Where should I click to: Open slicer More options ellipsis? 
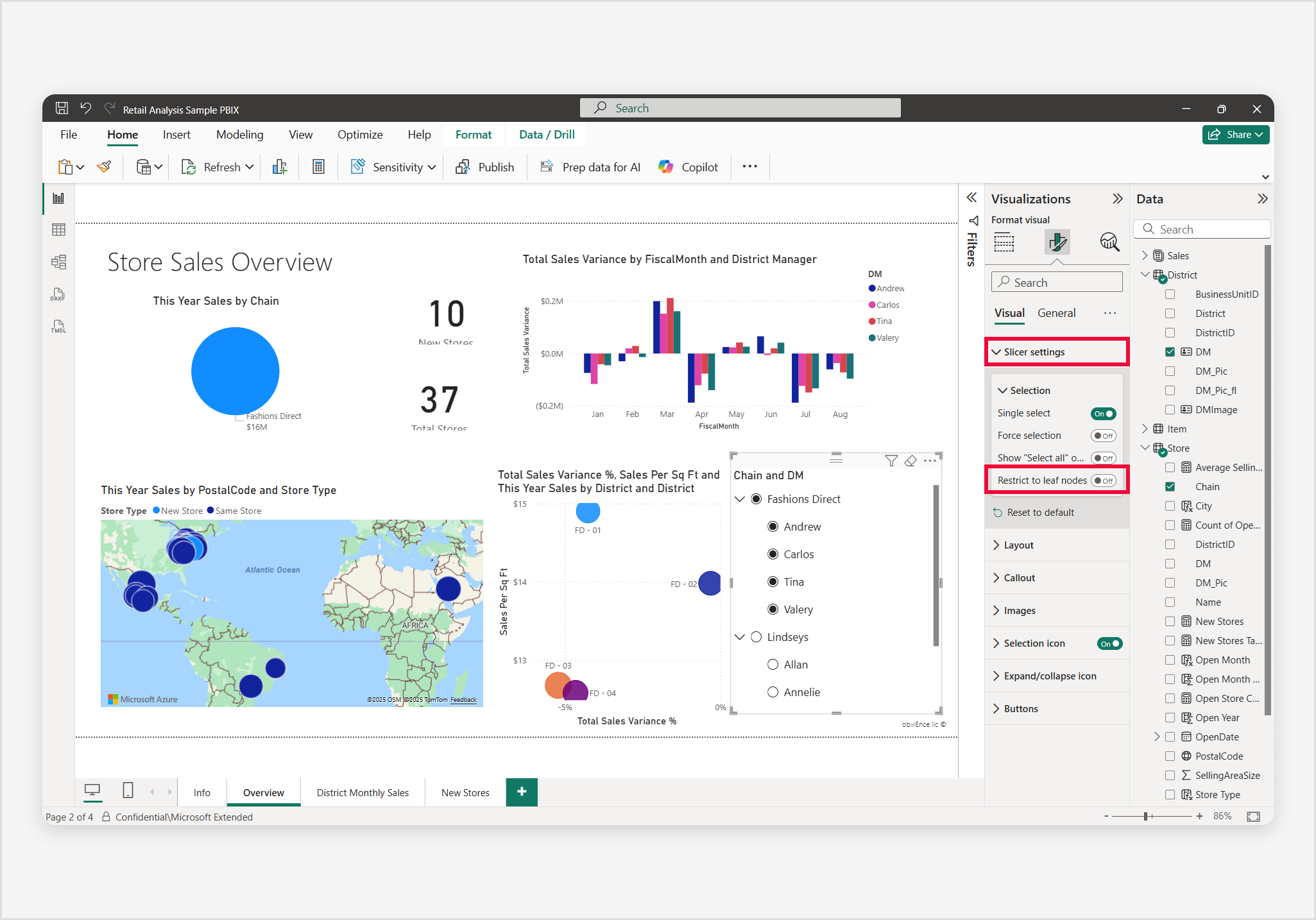click(930, 461)
